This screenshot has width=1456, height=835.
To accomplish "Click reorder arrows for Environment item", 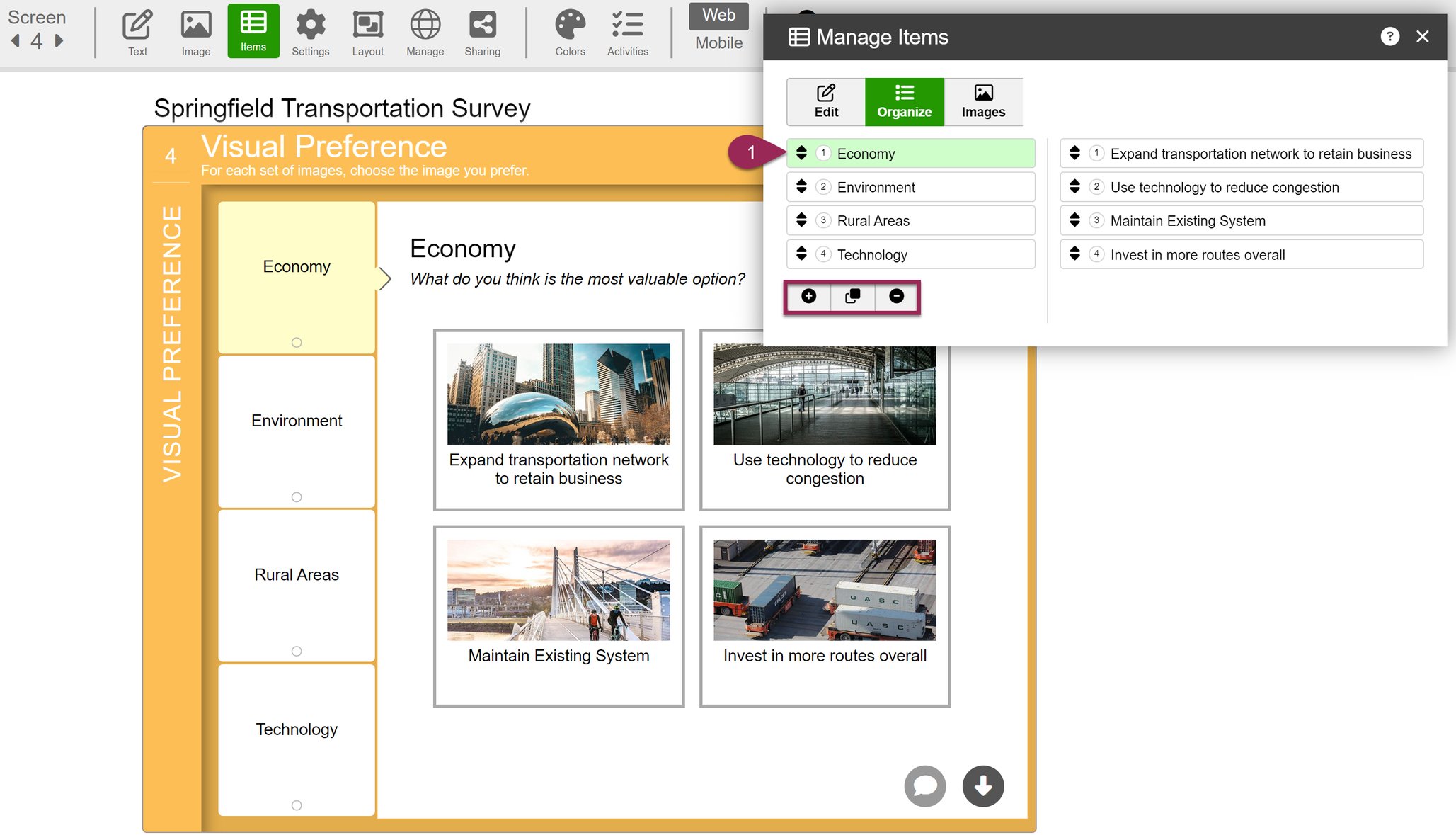I will (801, 187).
